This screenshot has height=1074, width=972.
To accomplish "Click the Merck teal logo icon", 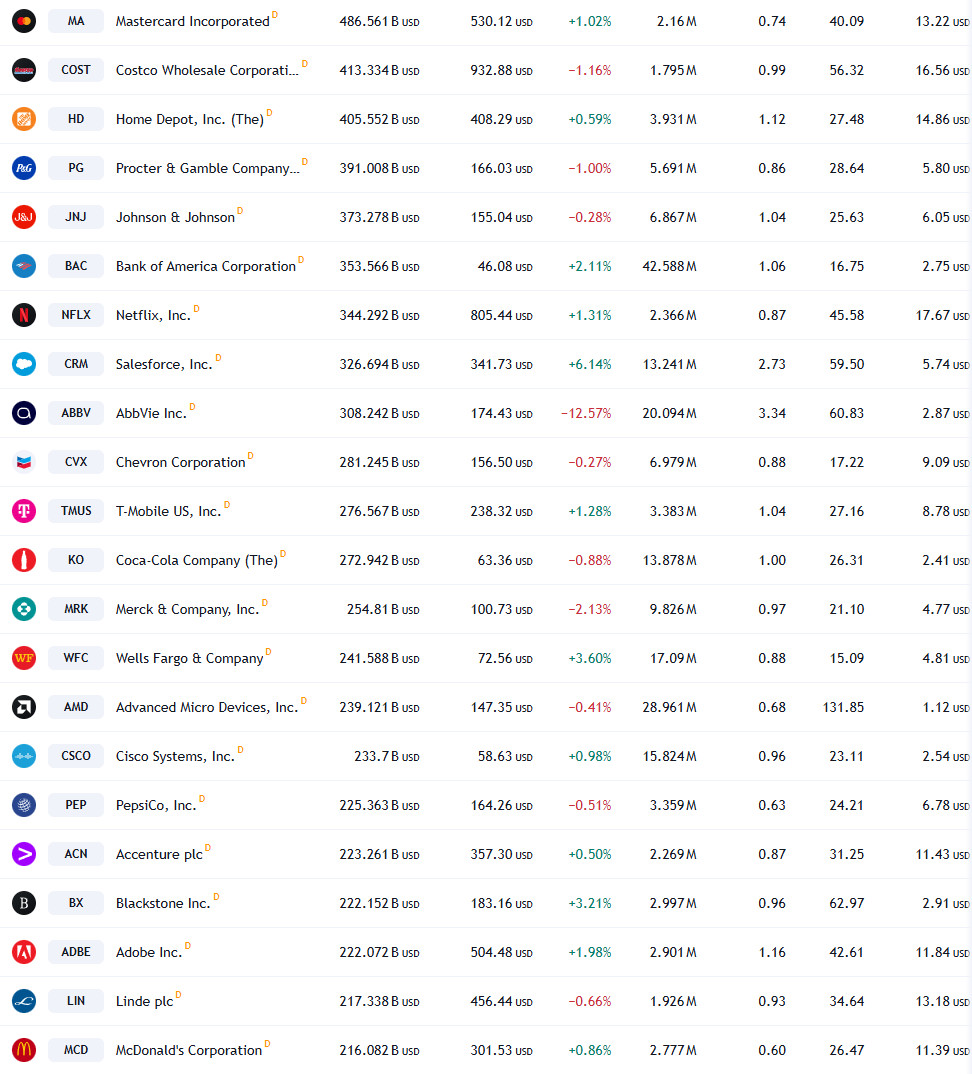I will (24, 609).
